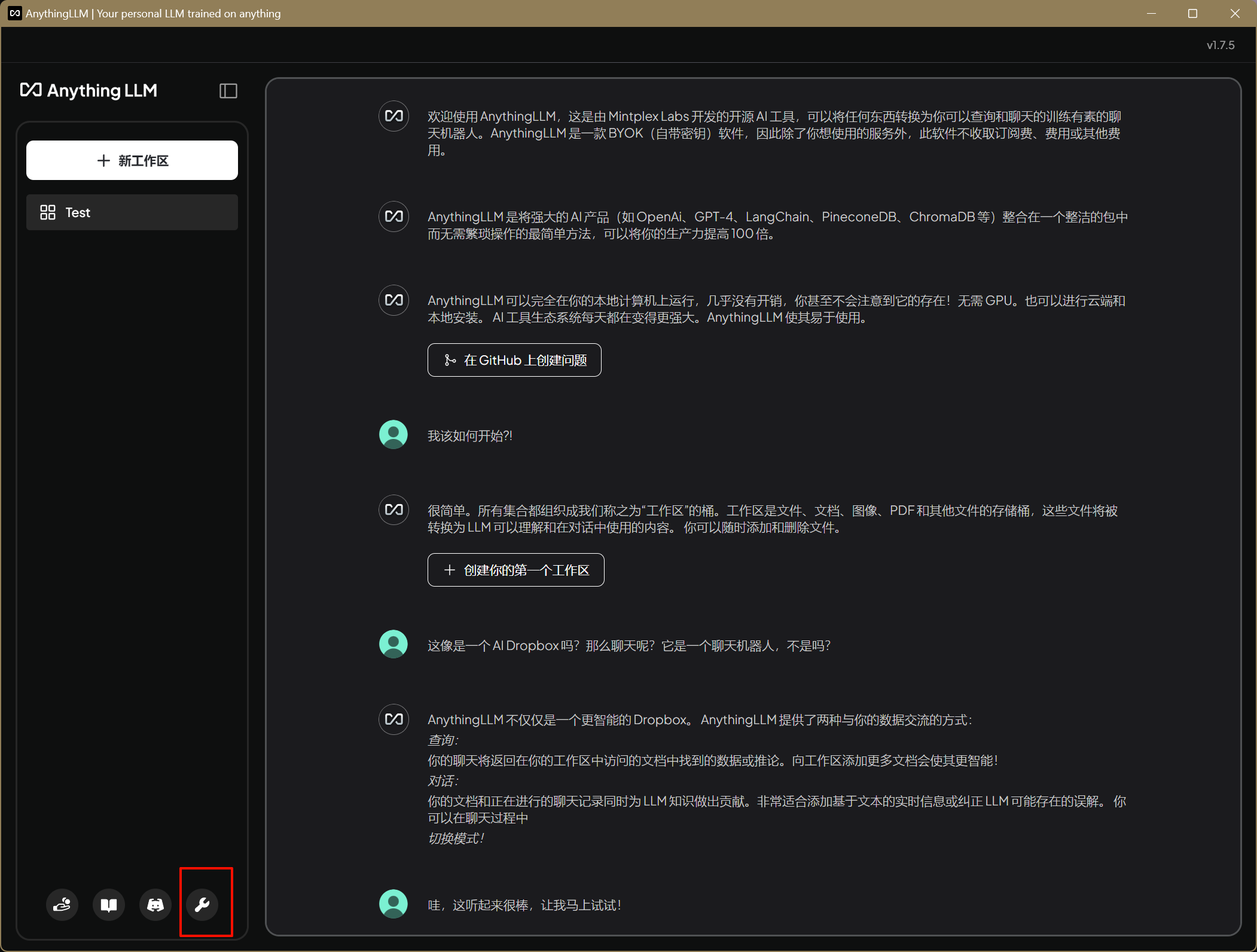Screen dimensions: 1257x952
Task: Click the Anything LLM logo
Action: pyautogui.click(x=89, y=90)
